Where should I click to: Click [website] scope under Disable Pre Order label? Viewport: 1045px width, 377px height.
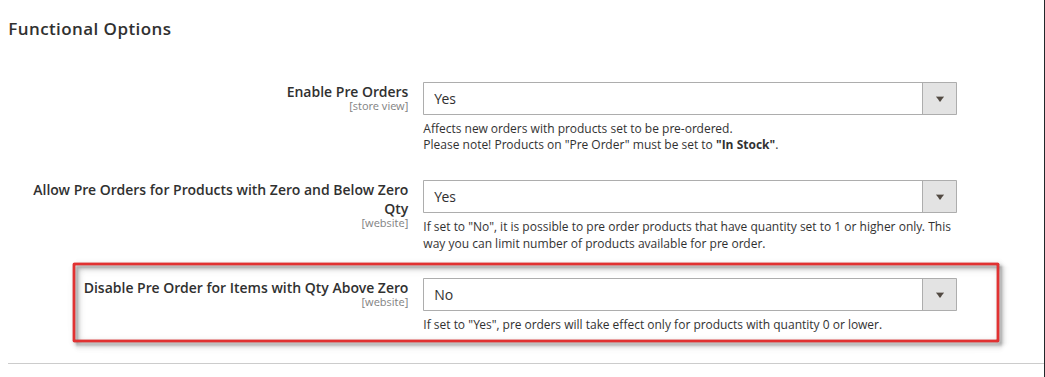(x=385, y=302)
